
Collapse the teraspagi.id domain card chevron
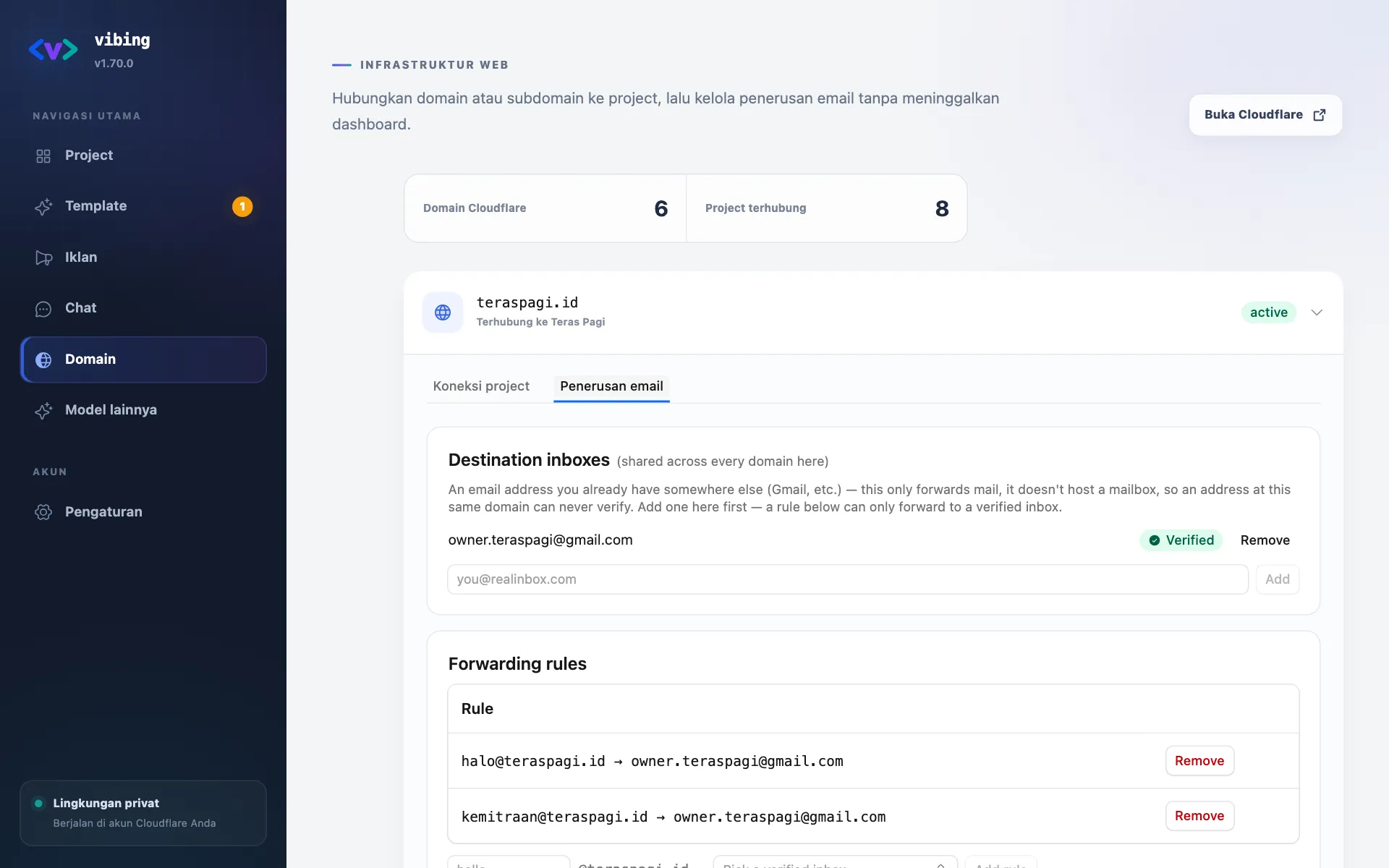point(1317,312)
